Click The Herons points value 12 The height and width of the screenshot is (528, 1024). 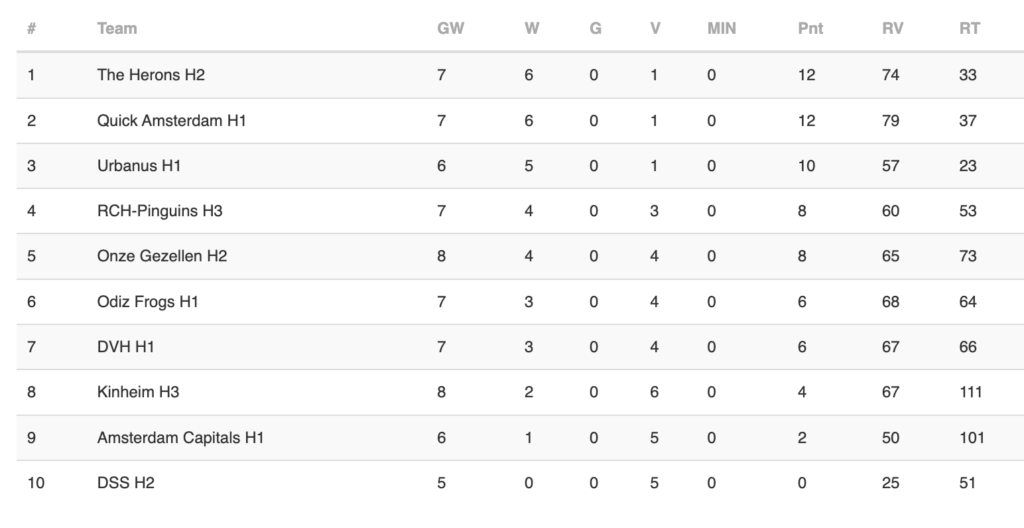(x=807, y=75)
